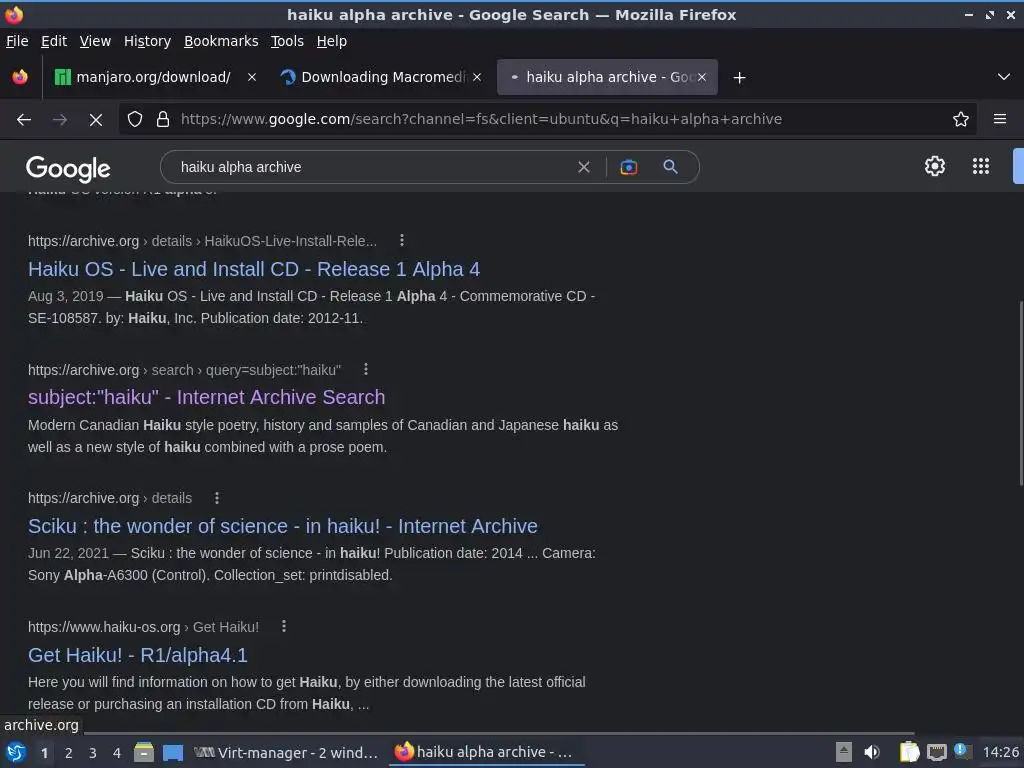Switch to workspace 3

coord(93,753)
